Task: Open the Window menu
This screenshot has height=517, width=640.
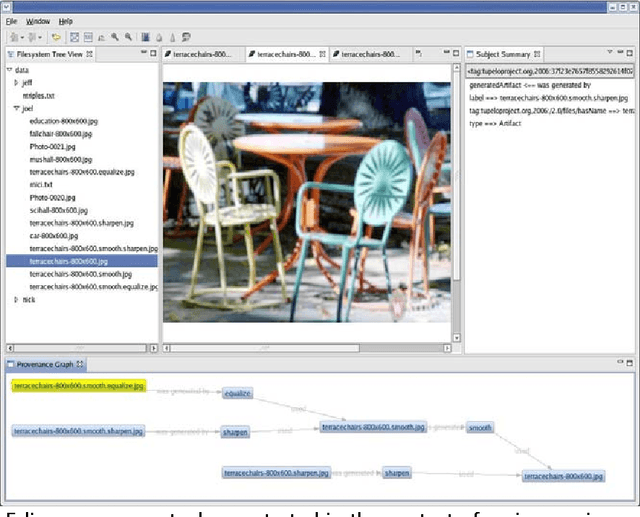Action: pyautogui.click(x=38, y=20)
